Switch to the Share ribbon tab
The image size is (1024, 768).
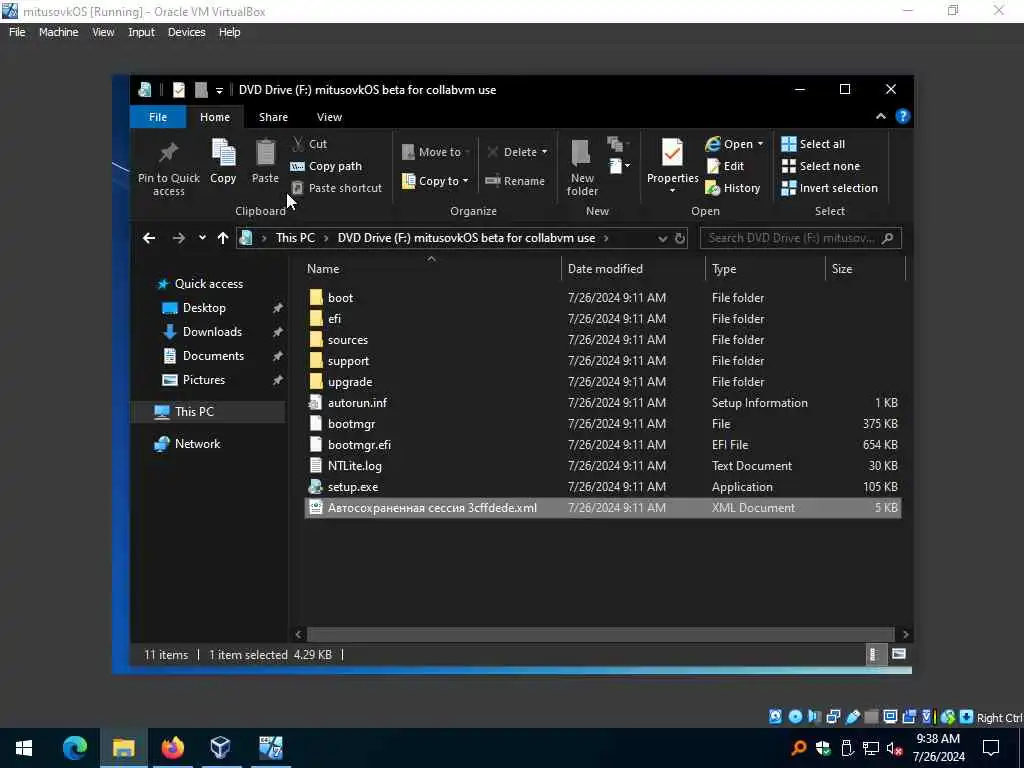click(273, 117)
